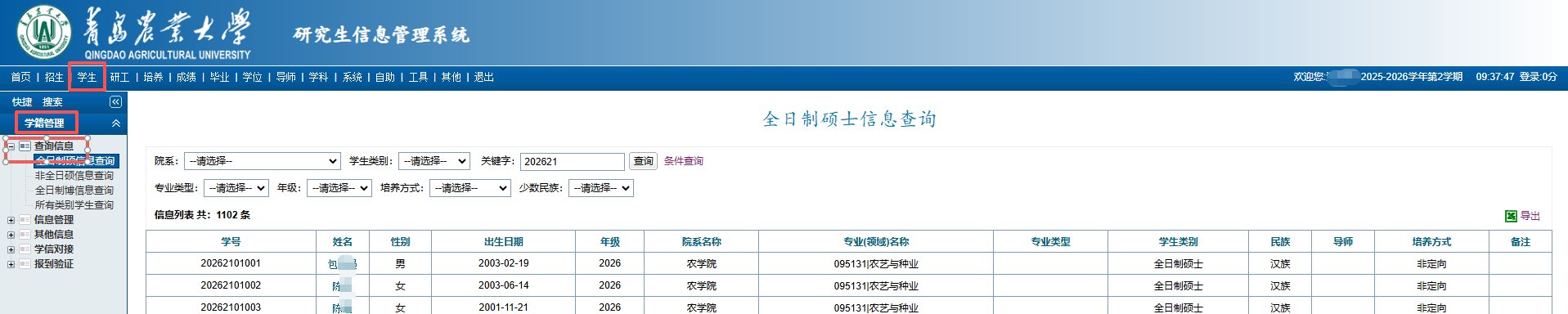This screenshot has width=1568, height=314.
Task: Click the 查询 button
Action: tap(645, 161)
